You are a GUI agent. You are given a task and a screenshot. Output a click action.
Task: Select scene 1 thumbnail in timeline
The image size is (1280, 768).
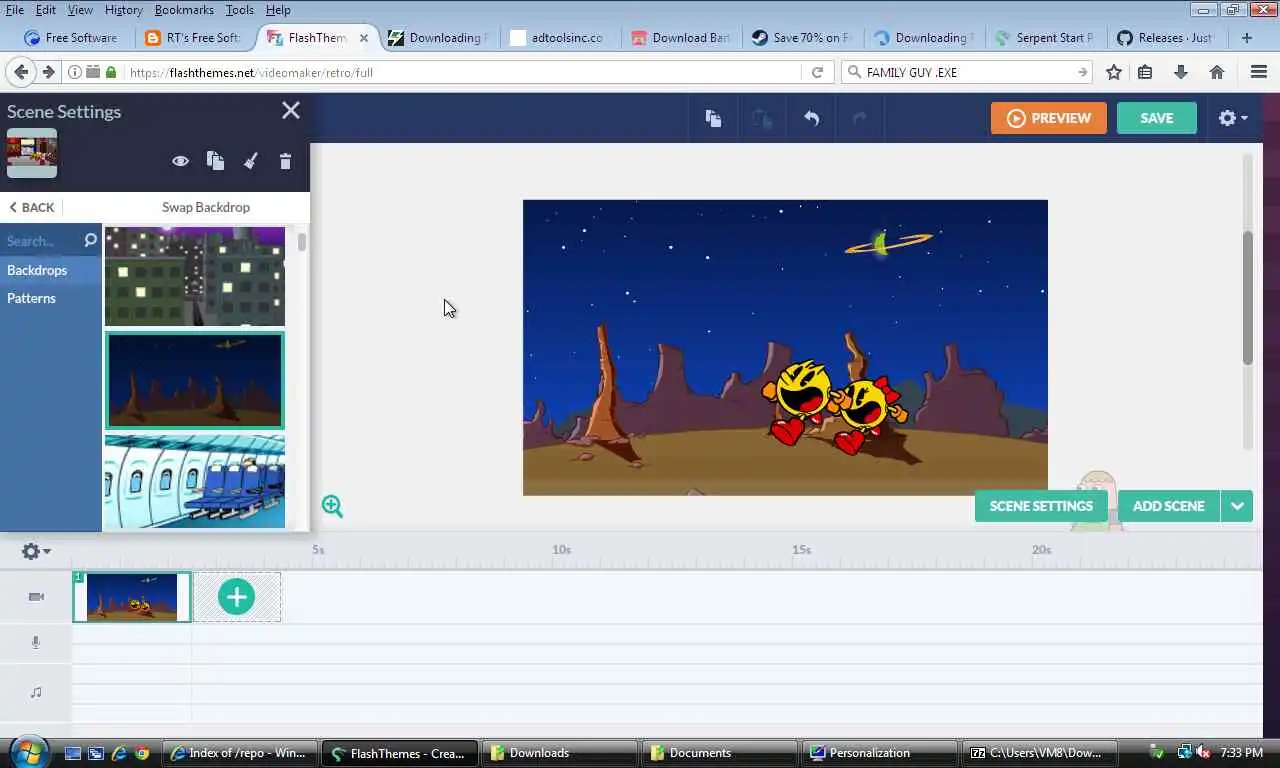point(132,597)
